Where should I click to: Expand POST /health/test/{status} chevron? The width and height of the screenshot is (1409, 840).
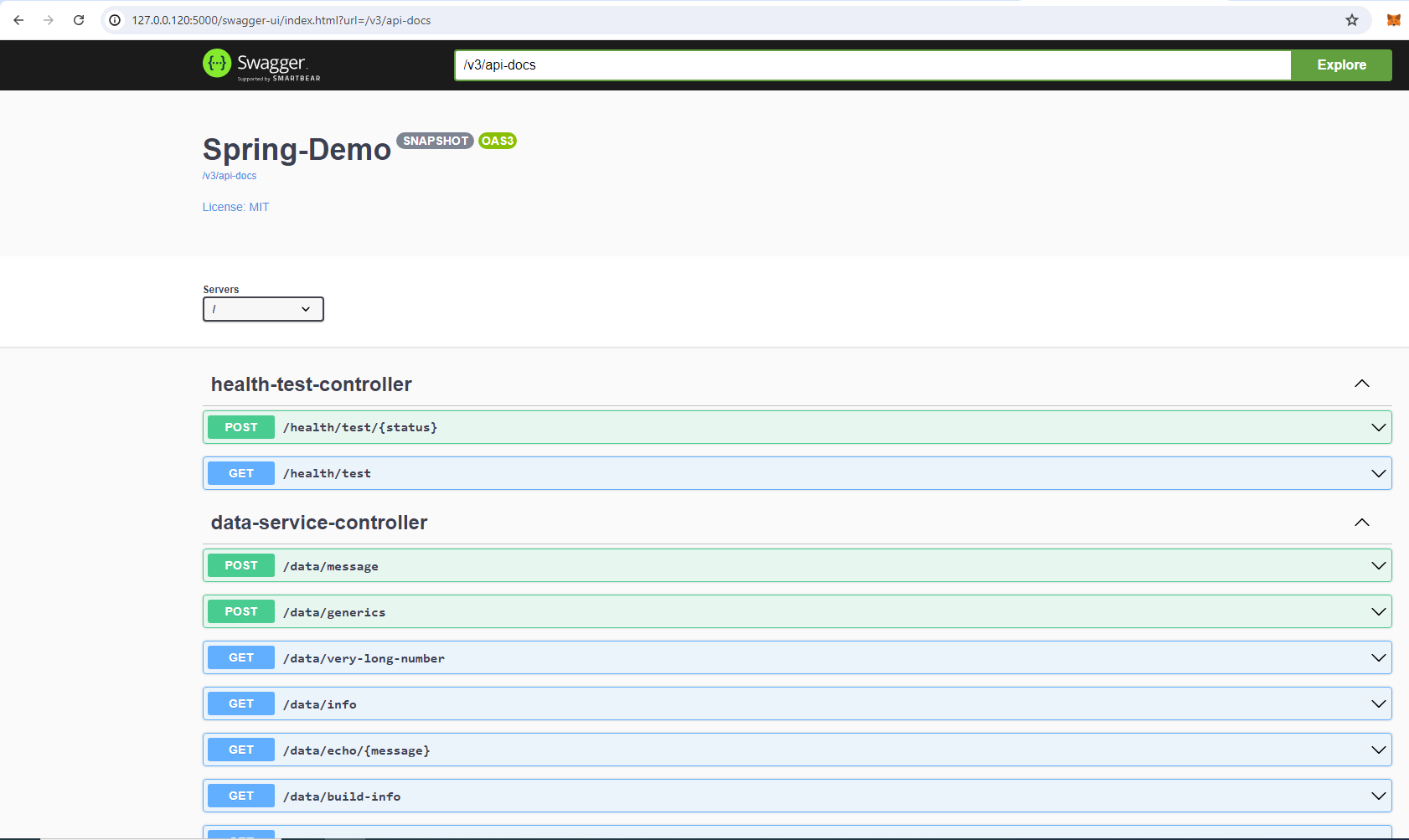(1378, 427)
